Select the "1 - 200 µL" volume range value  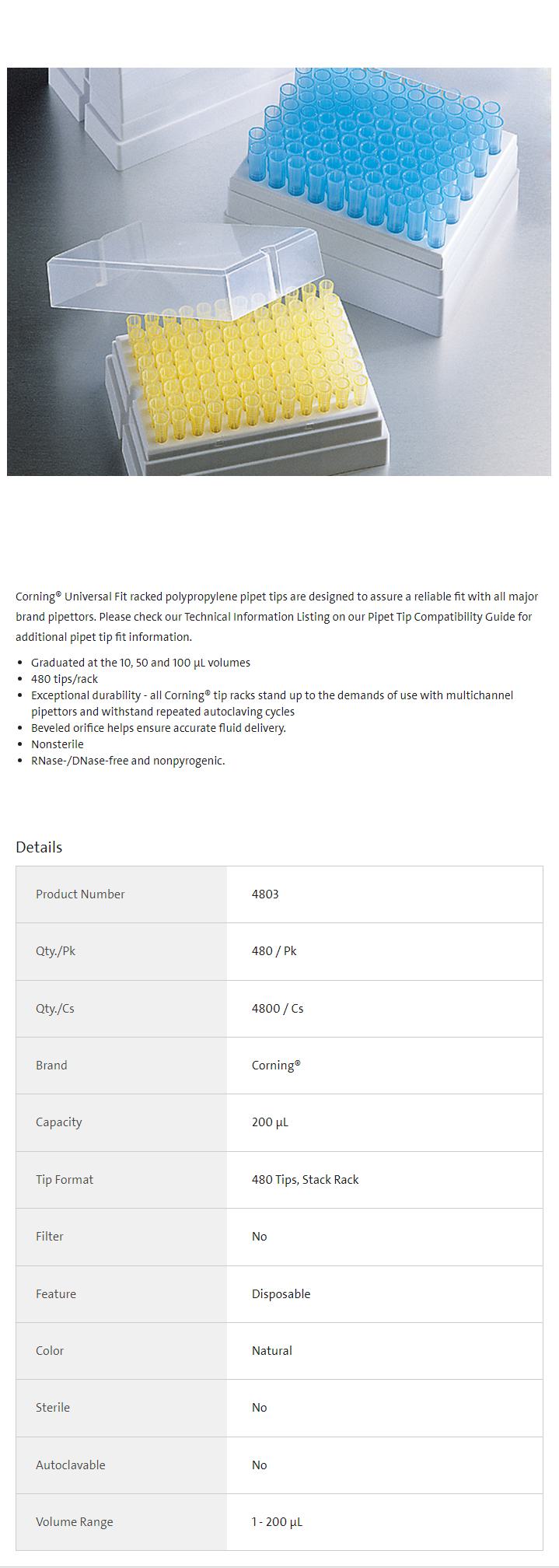tap(277, 1522)
